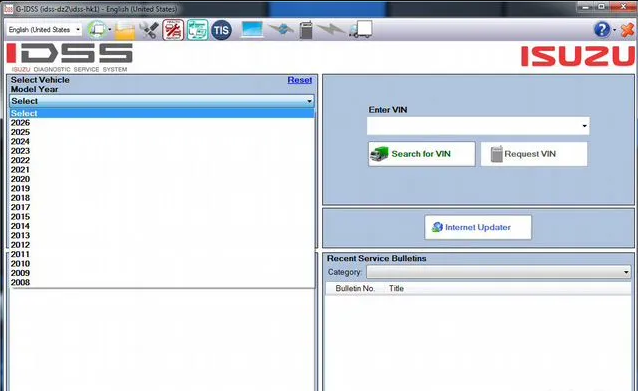Choose 2015 in the year dropdown
Screen dimensions: 638x391
pos(162,216)
